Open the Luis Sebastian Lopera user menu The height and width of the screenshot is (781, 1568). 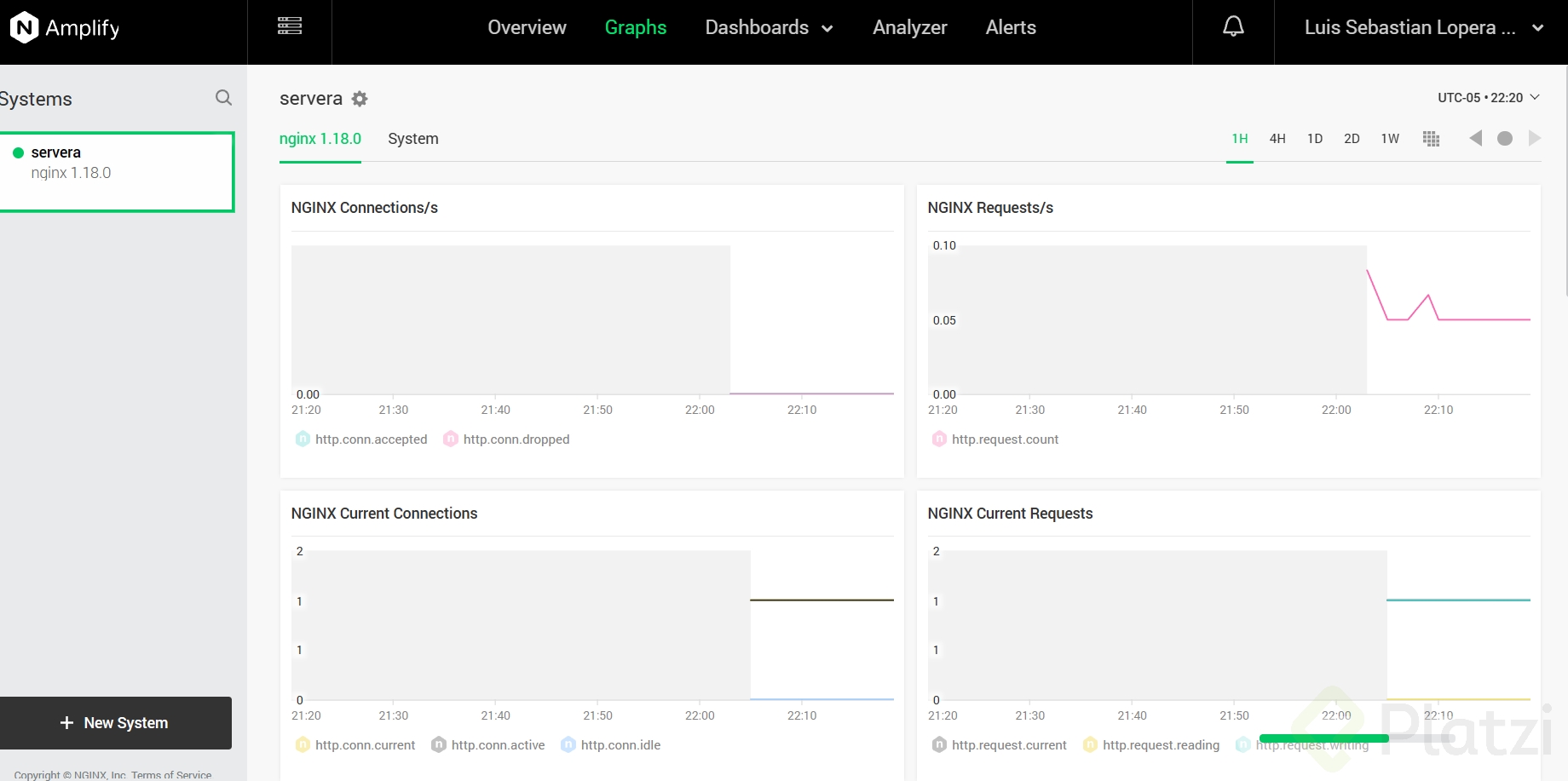[1424, 27]
